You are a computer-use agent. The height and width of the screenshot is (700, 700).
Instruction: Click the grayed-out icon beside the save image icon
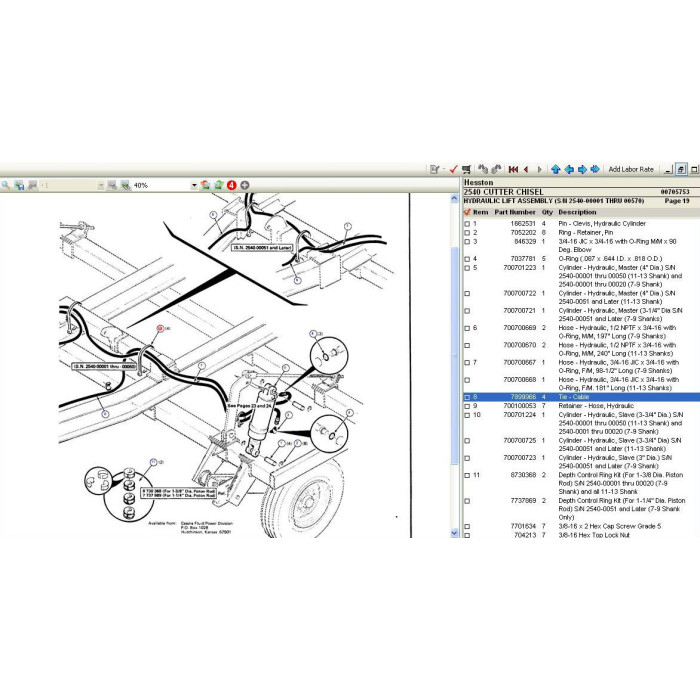click(x=32, y=185)
